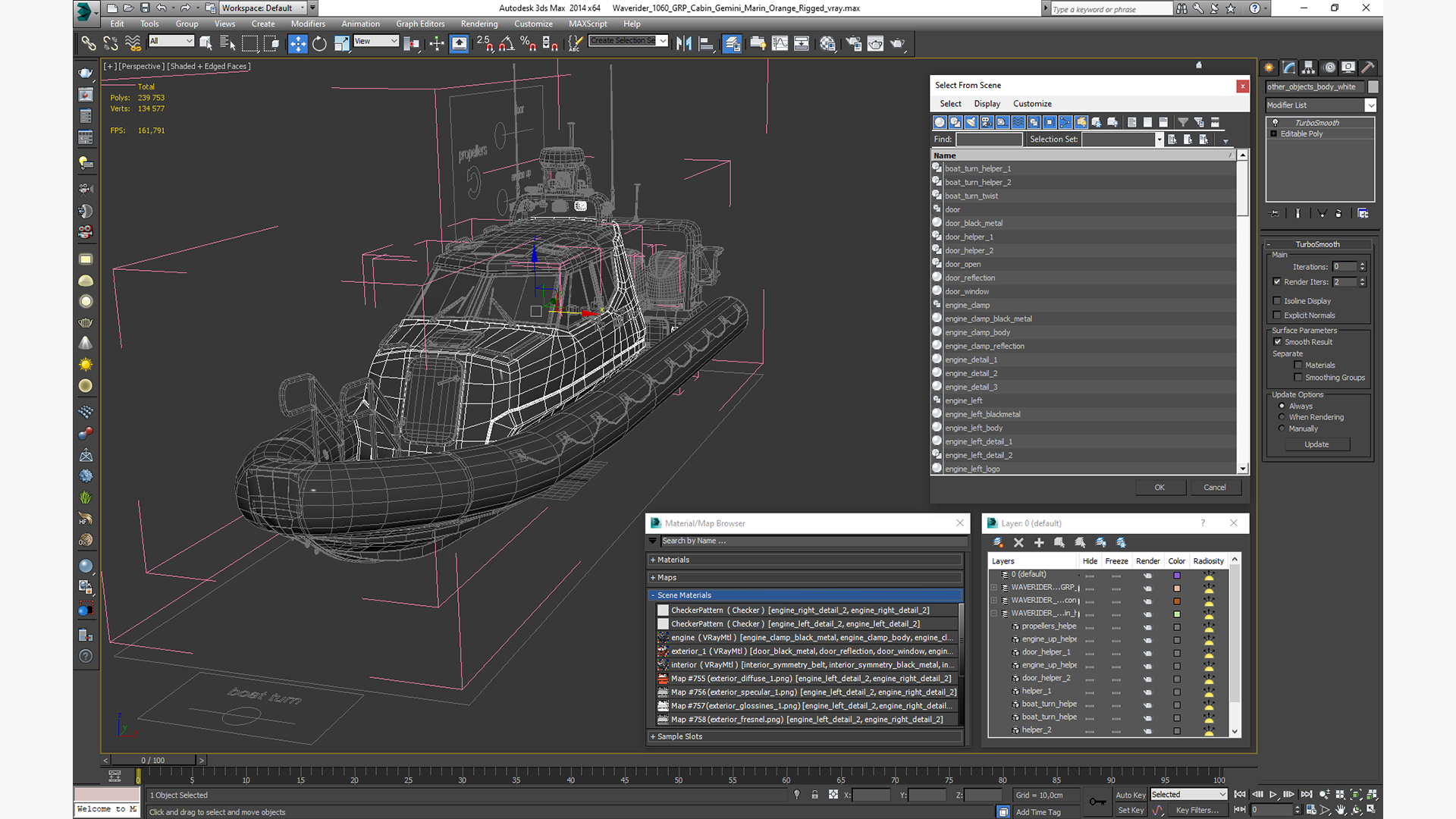Switch to the Hierarchy command panel tab
This screenshot has height=819, width=1456.
pyautogui.click(x=1308, y=67)
